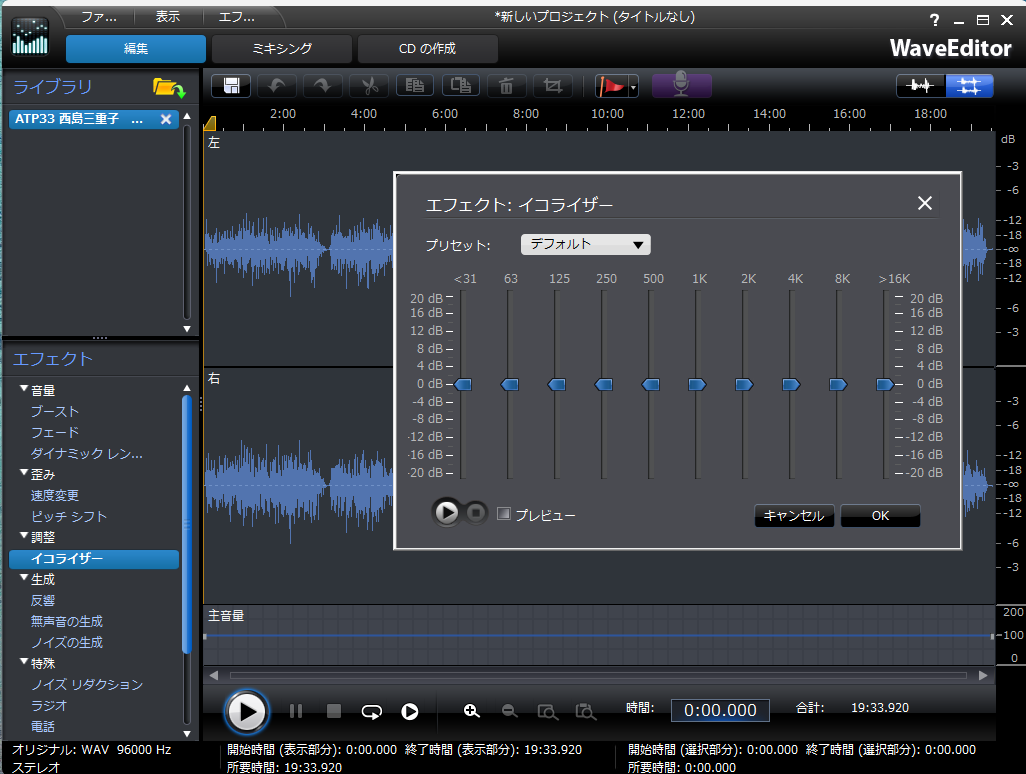Click the キャンセル button

coord(793,516)
